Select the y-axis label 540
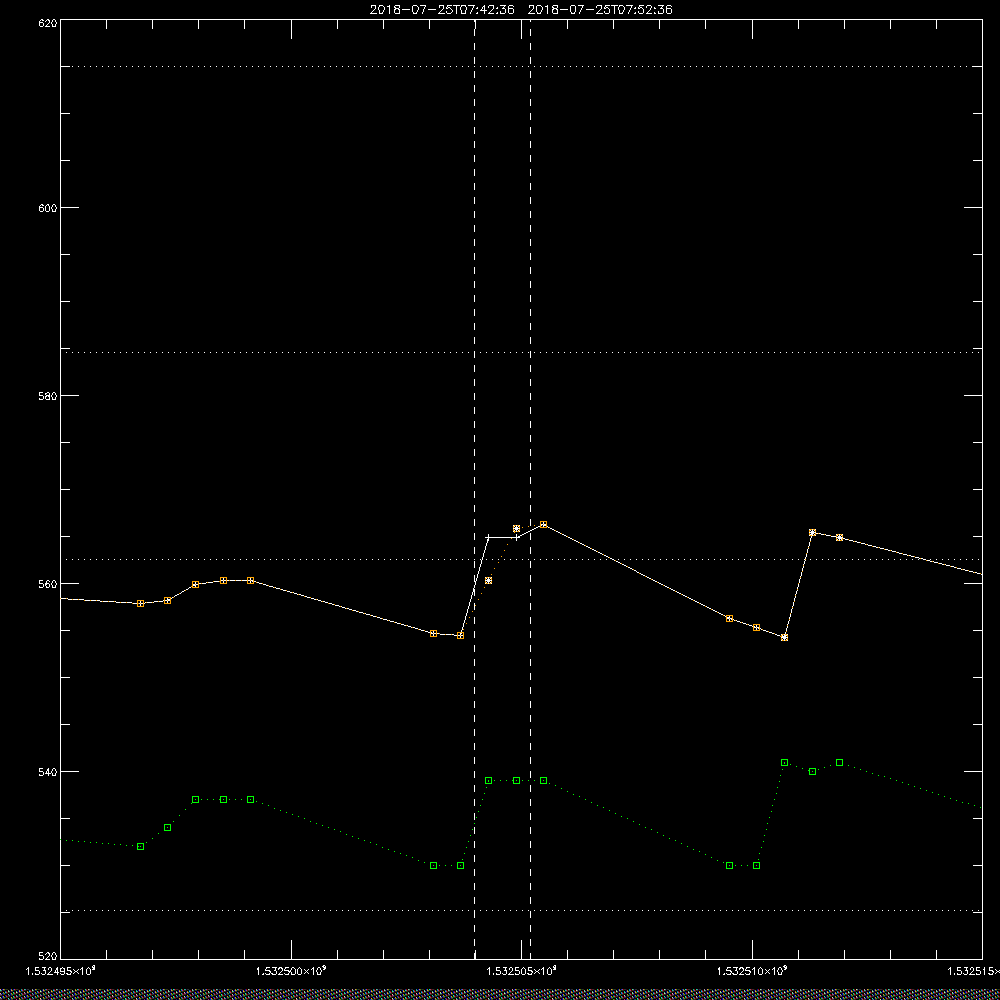The image size is (1000, 1000). (x=48, y=772)
